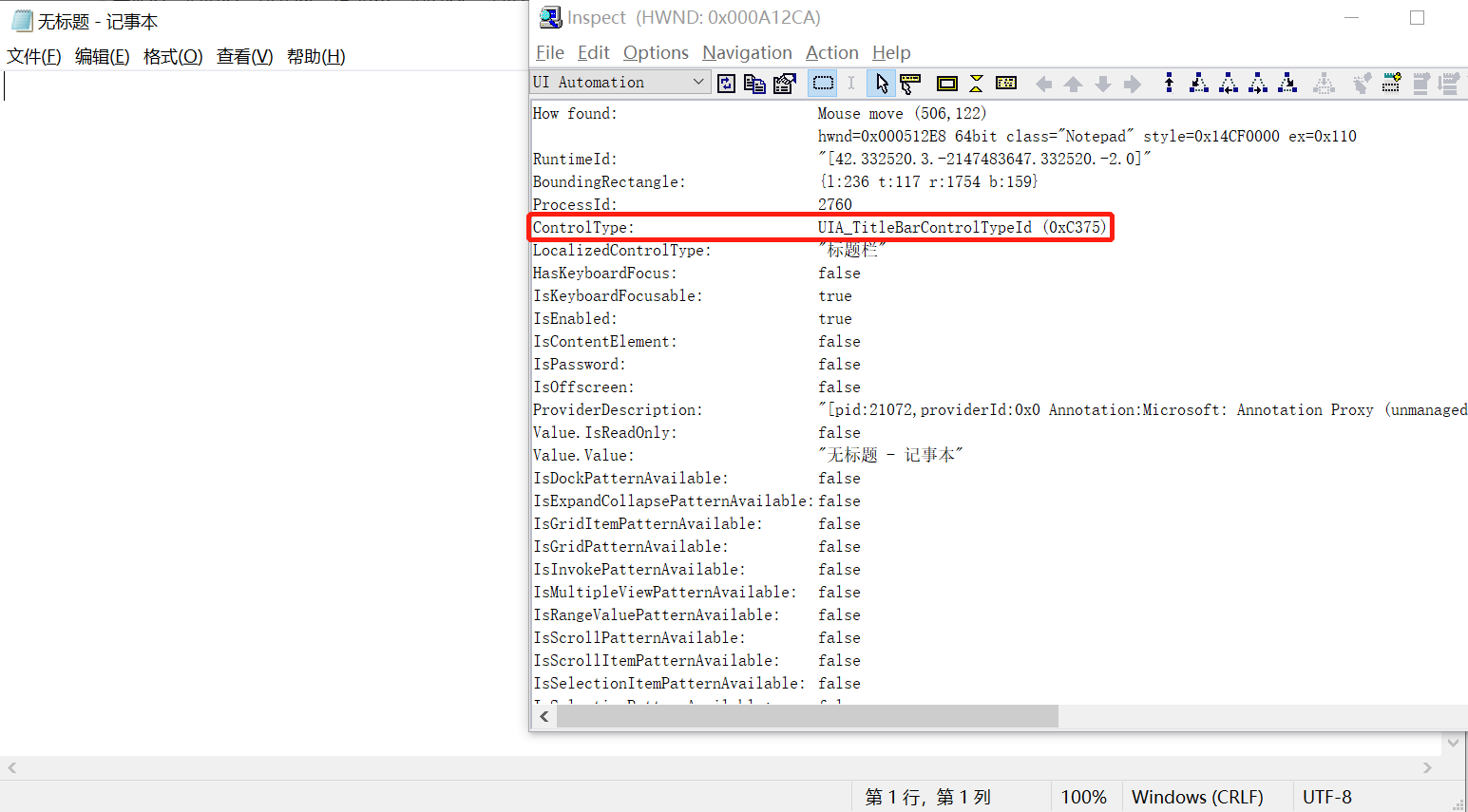This screenshot has height=812, width=1468.
Task: Toggle the Watch Focus dashed rectangle icon
Action: pos(823,84)
